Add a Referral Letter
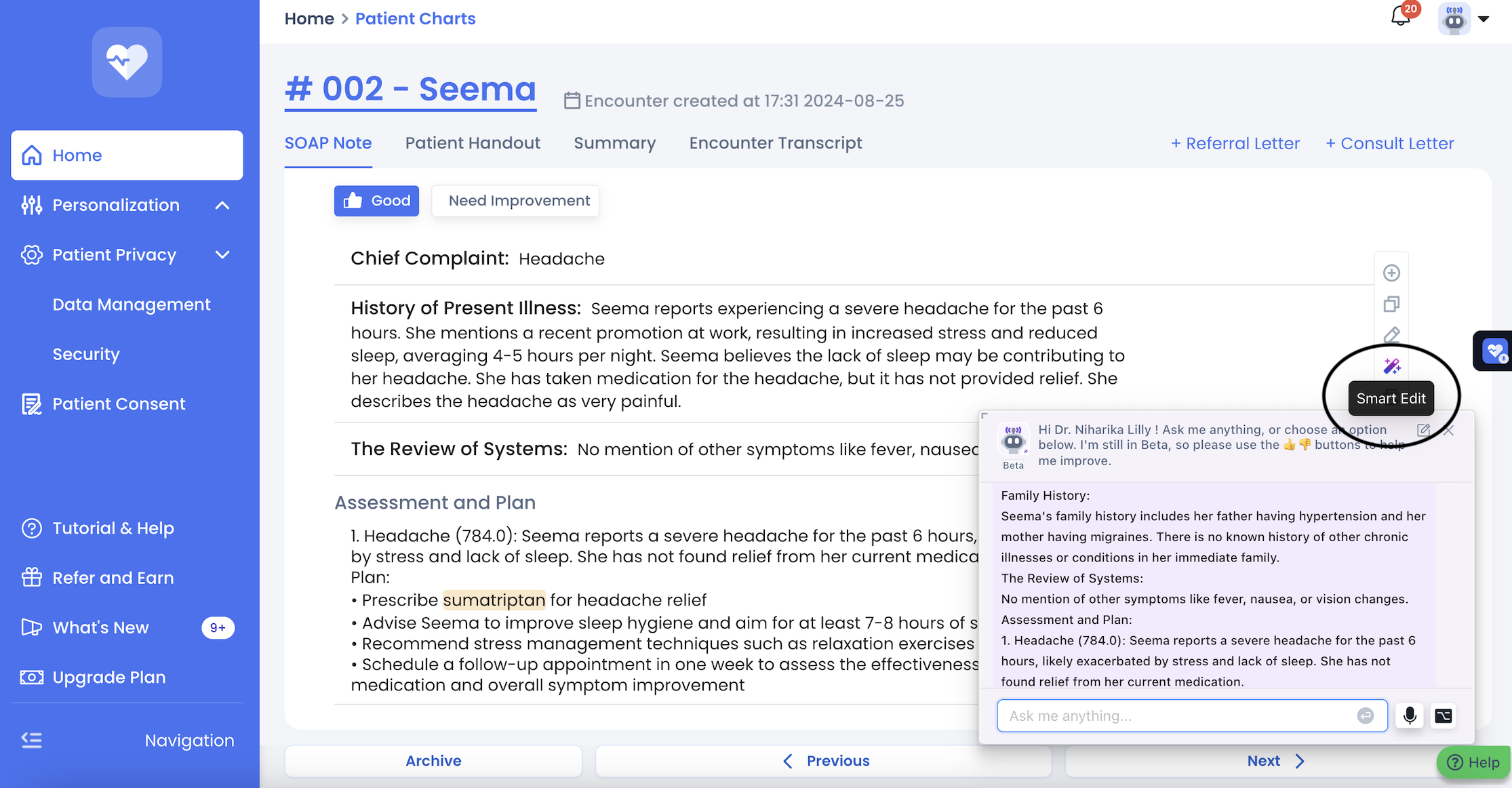Image resolution: width=1512 pixels, height=788 pixels. pos(1235,144)
